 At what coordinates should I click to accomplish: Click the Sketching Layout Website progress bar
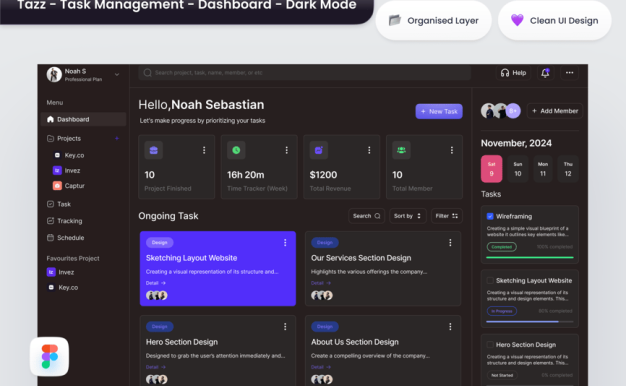[530, 321]
